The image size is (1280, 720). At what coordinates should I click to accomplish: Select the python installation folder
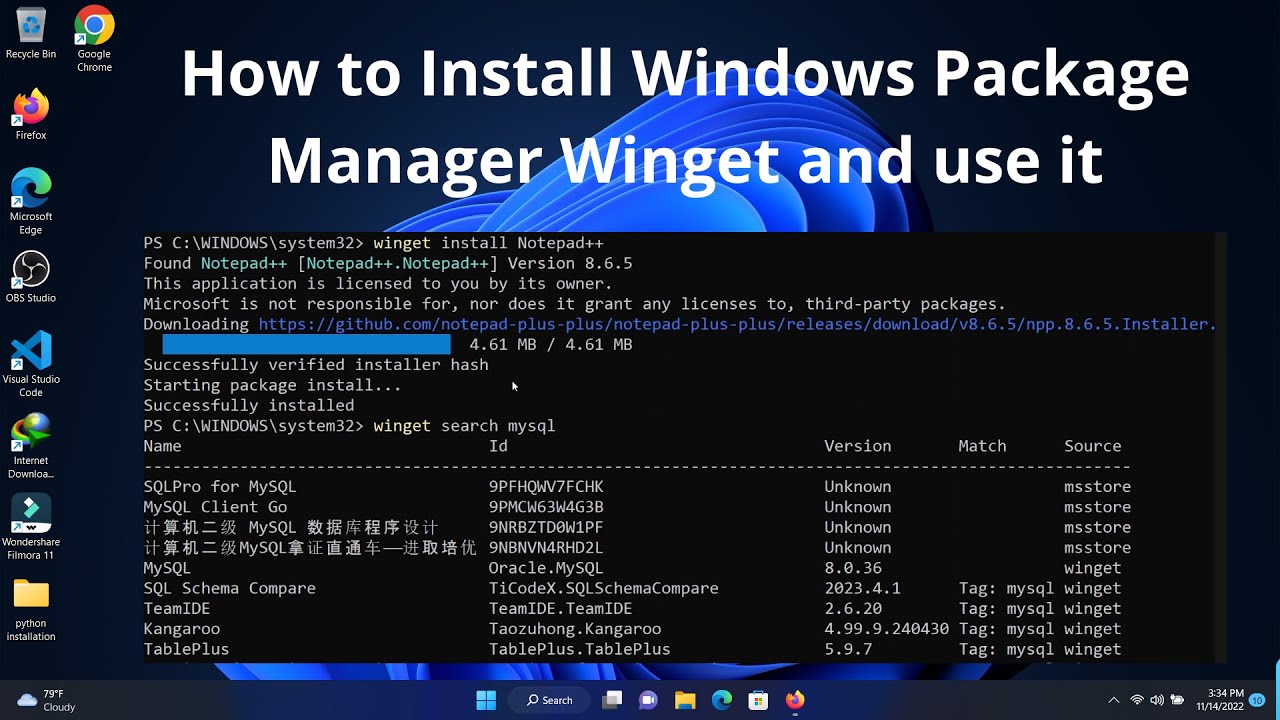(31, 610)
